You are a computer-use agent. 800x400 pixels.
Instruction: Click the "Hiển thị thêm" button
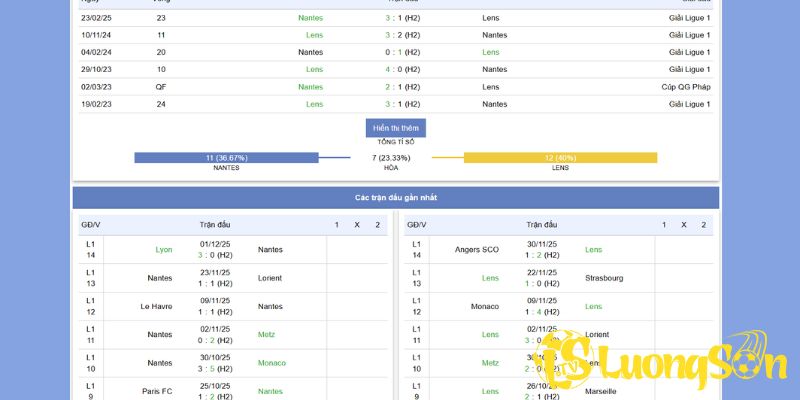point(398,128)
